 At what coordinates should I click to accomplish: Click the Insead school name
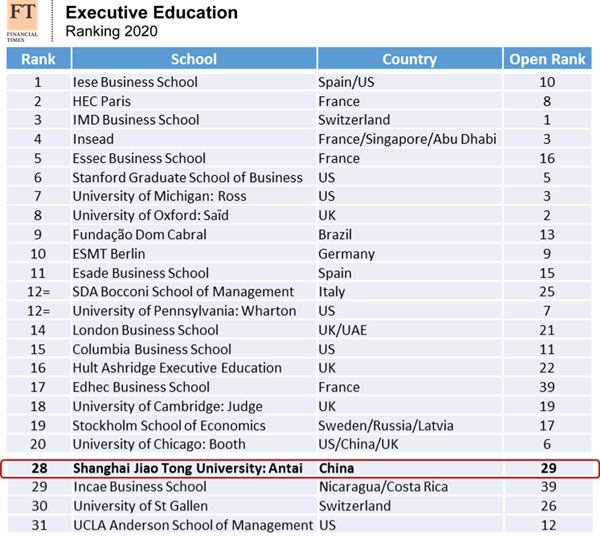pyautogui.click(x=93, y=139)
